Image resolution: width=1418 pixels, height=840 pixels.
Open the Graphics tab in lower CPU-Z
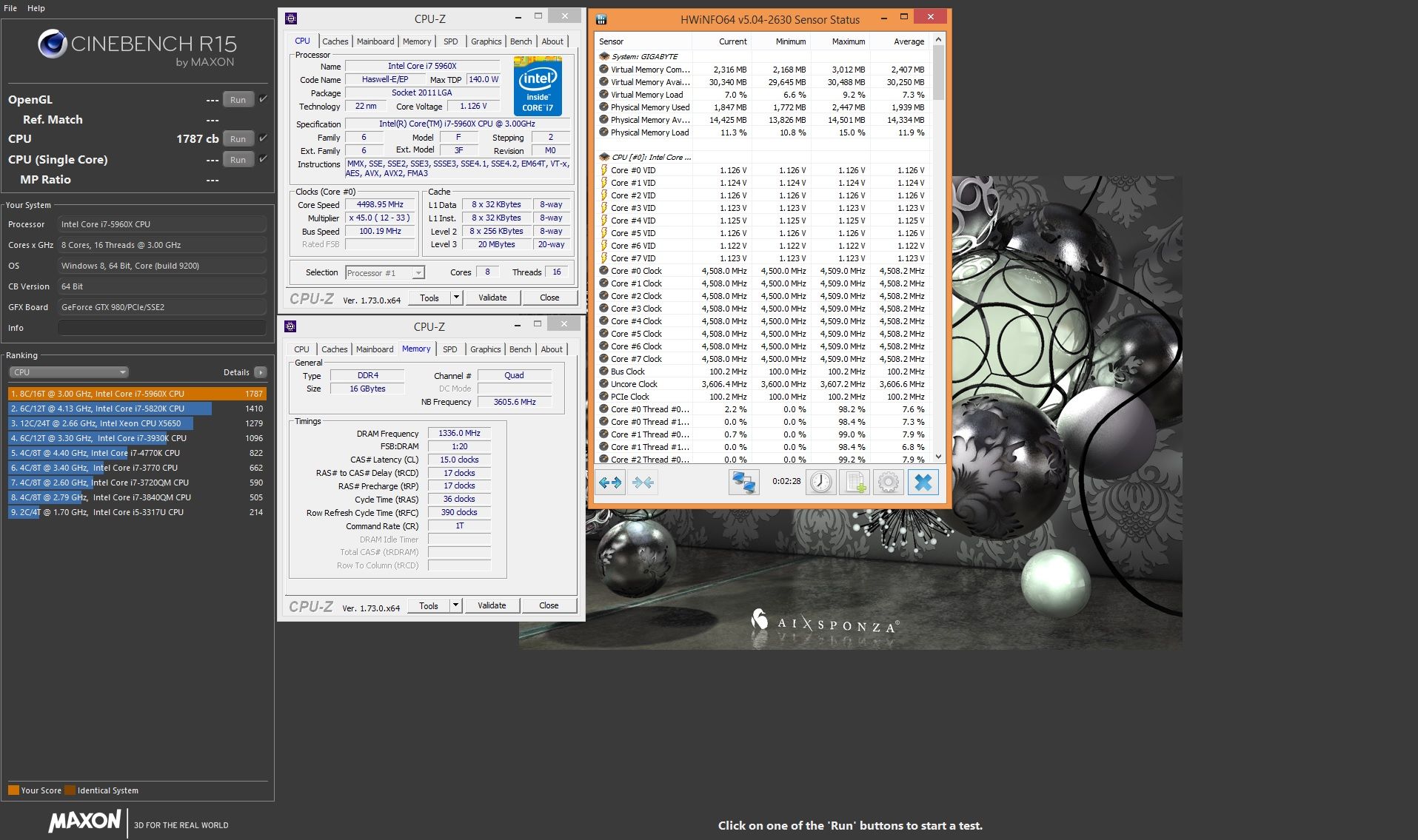pos(485,349)
